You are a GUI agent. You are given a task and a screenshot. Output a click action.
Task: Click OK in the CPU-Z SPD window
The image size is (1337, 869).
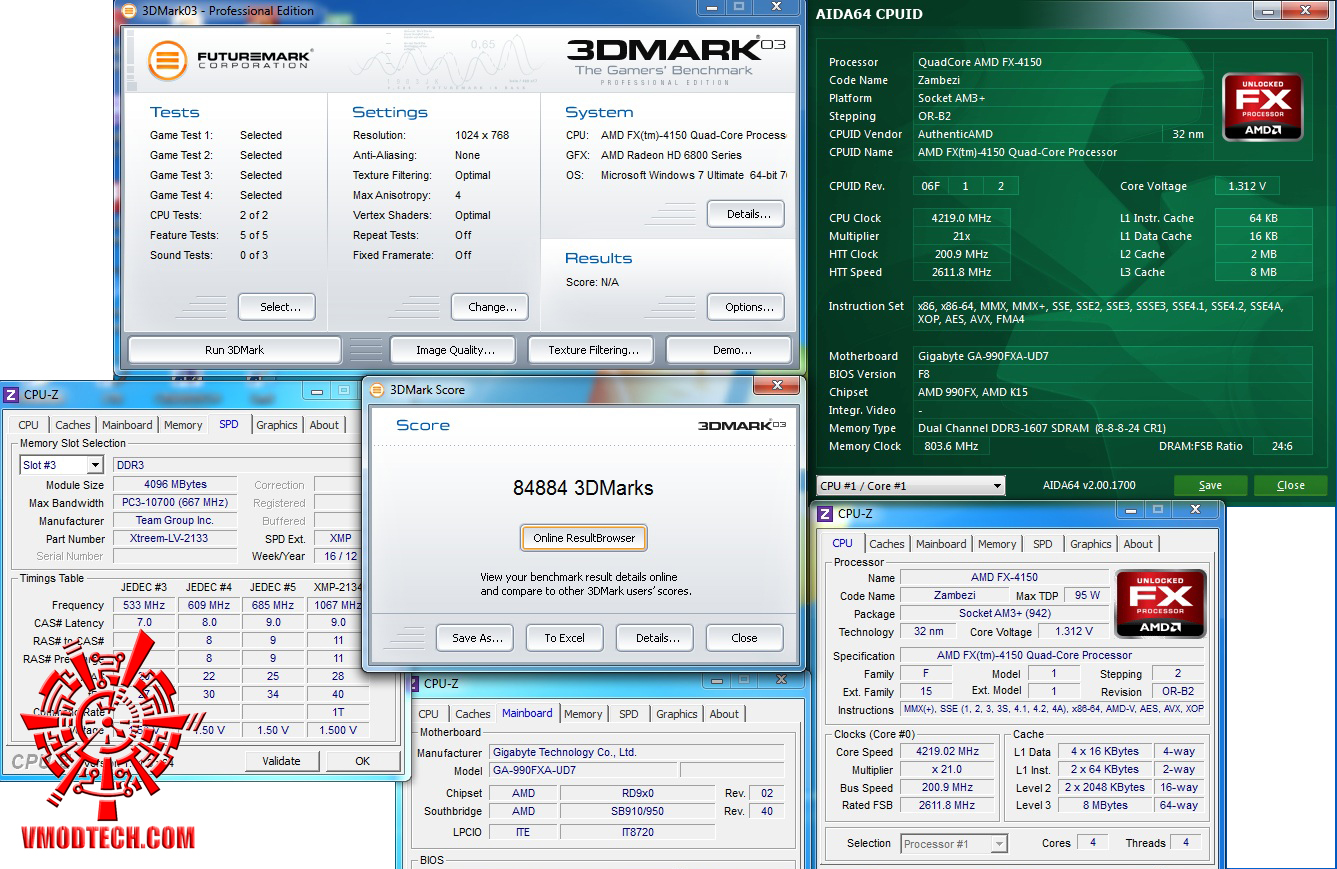(x=362, y=761)
